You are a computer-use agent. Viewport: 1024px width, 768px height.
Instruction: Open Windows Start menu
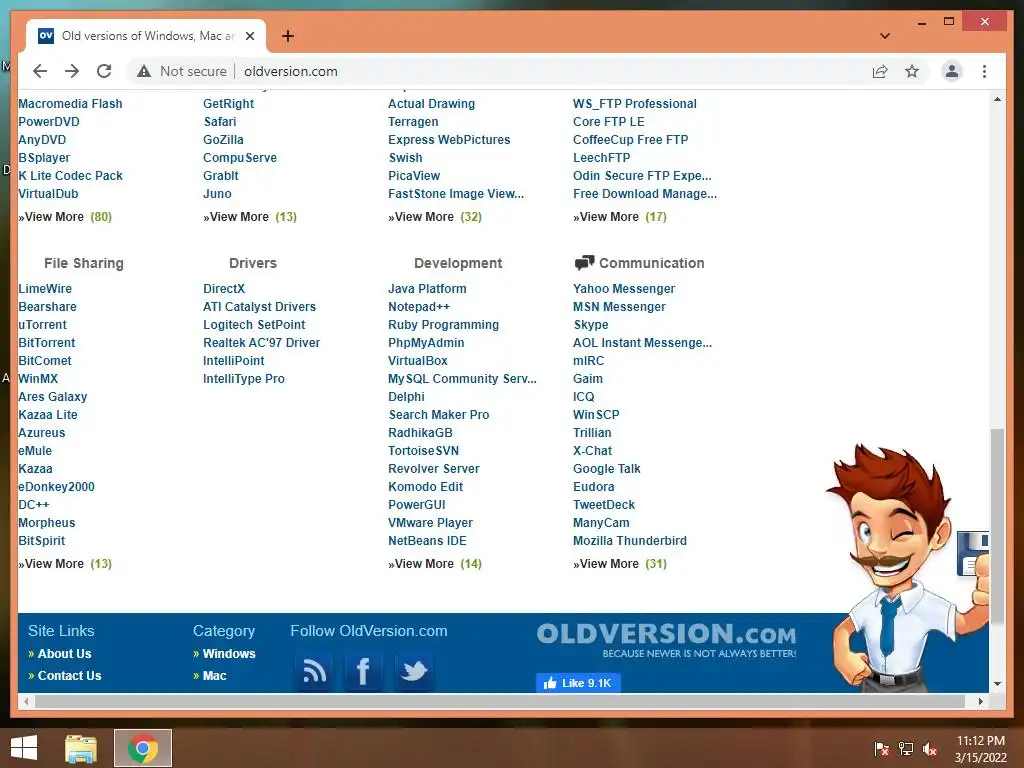(24, 748)
